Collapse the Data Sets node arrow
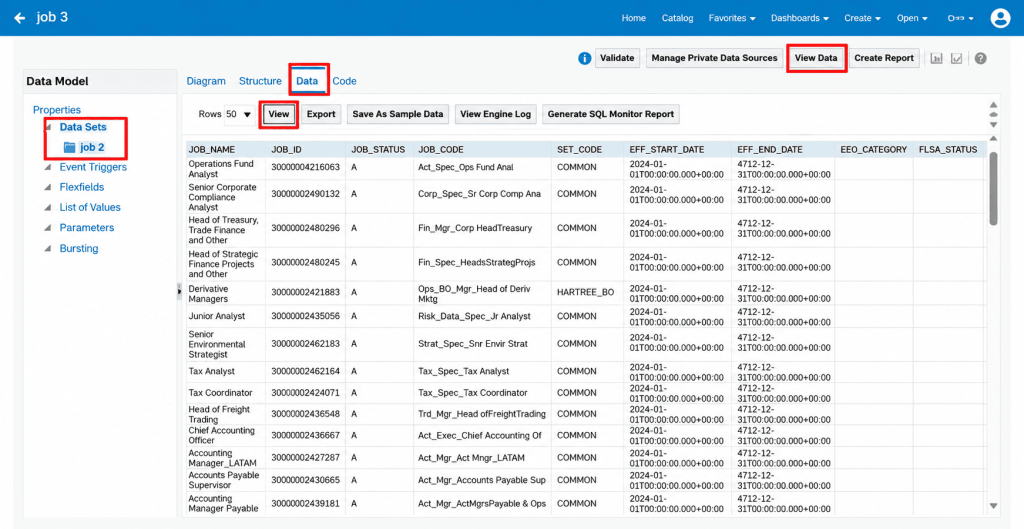 click(x=47, y=127)
